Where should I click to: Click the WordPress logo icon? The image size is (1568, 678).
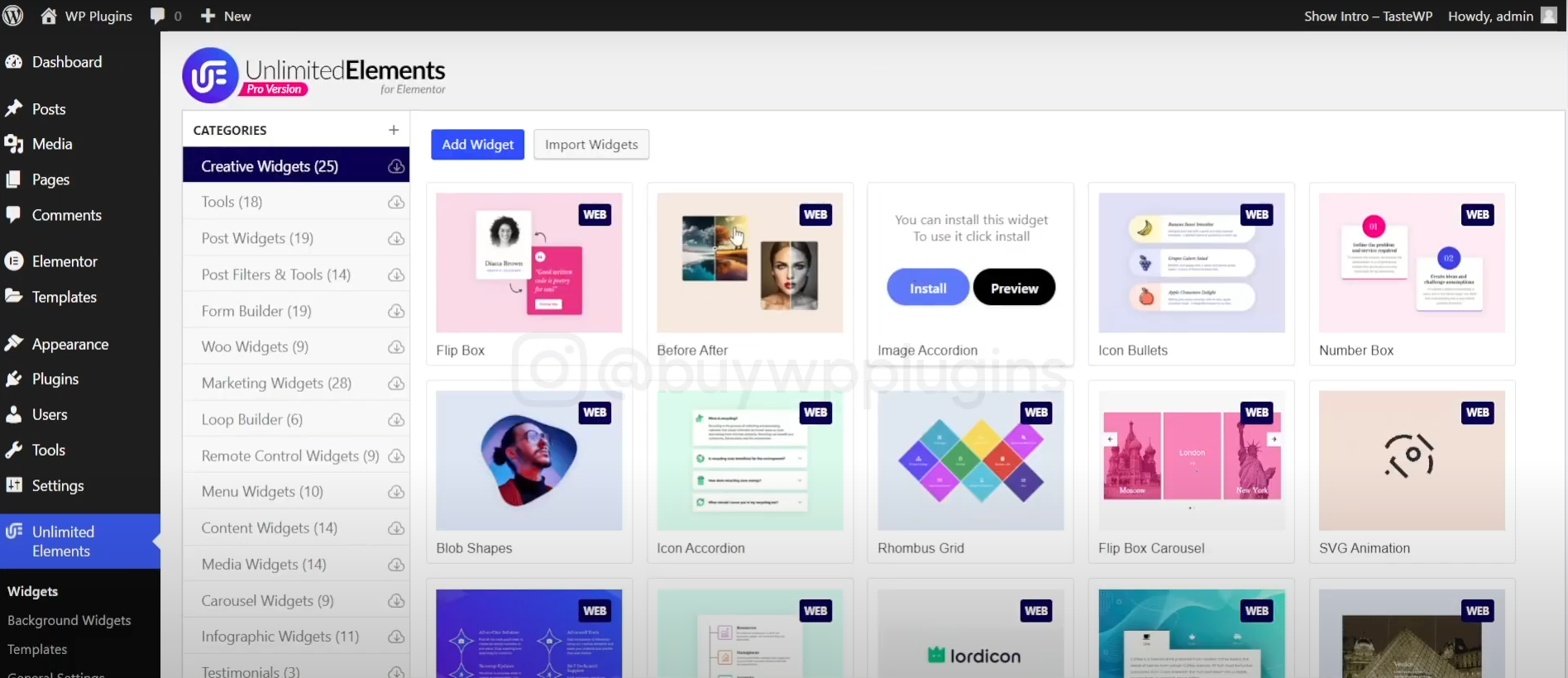(13, 16)
